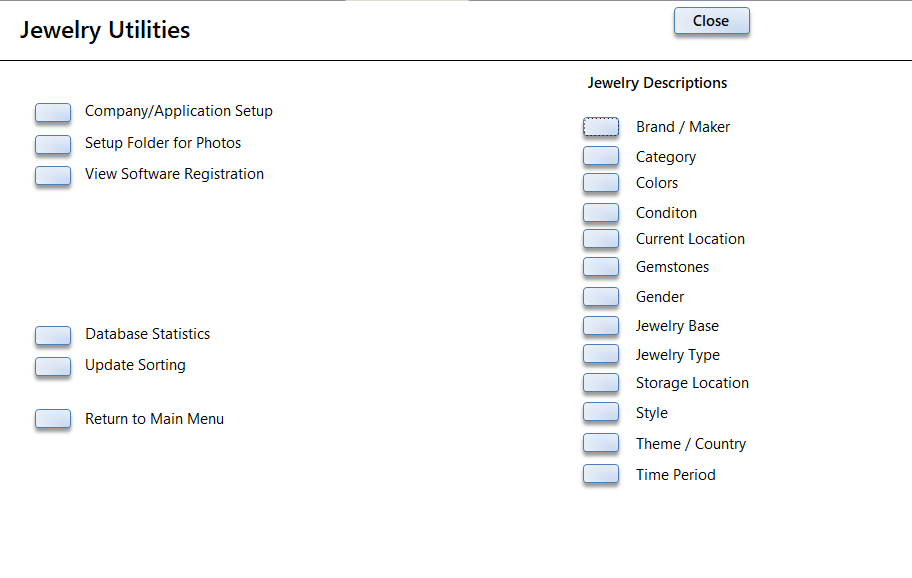Open the Category descriptions list
912x578 pixels.
pyautogui.click(x=601, y=155)
